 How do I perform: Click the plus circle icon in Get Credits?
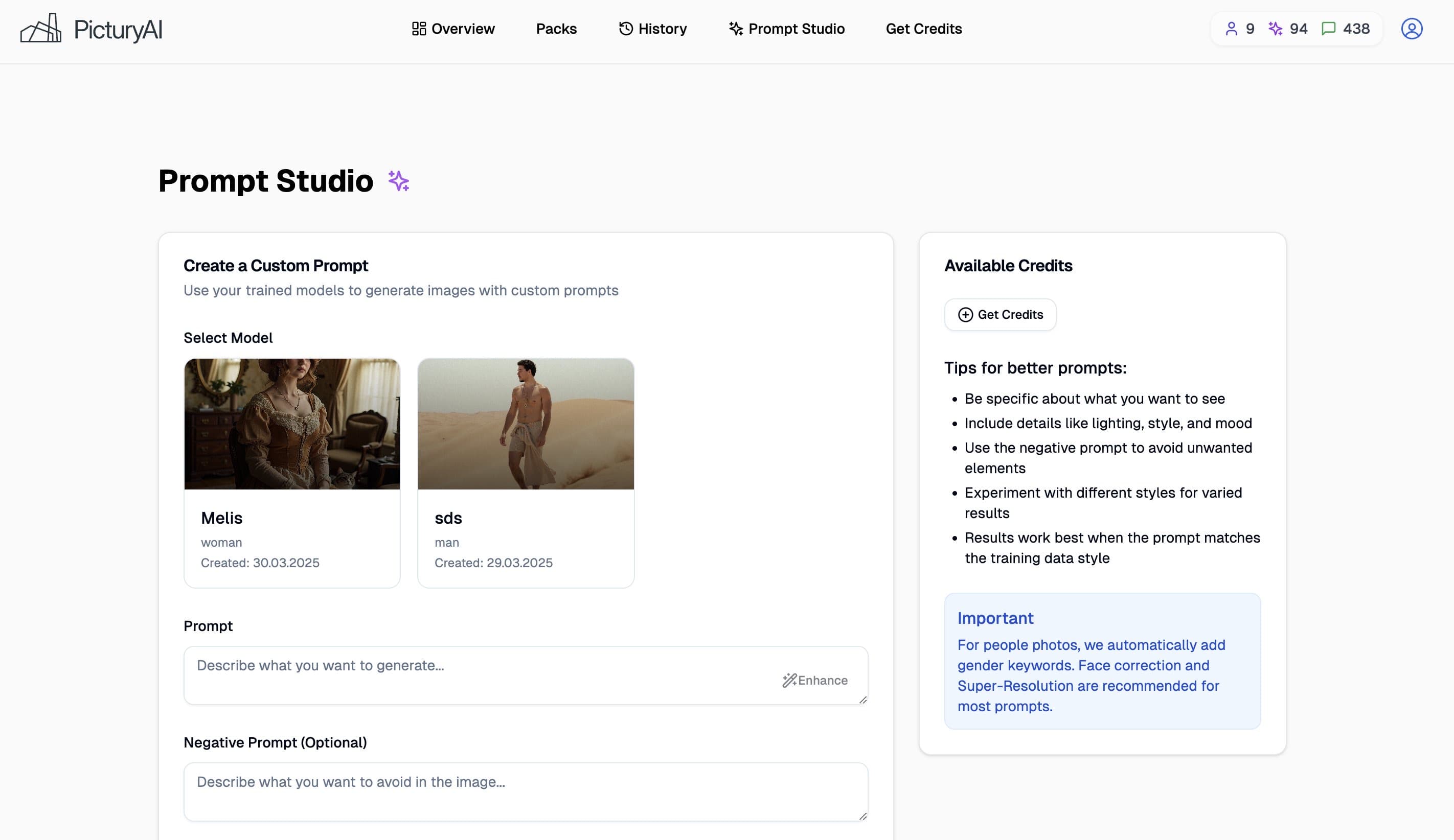[x=965, y=315]
